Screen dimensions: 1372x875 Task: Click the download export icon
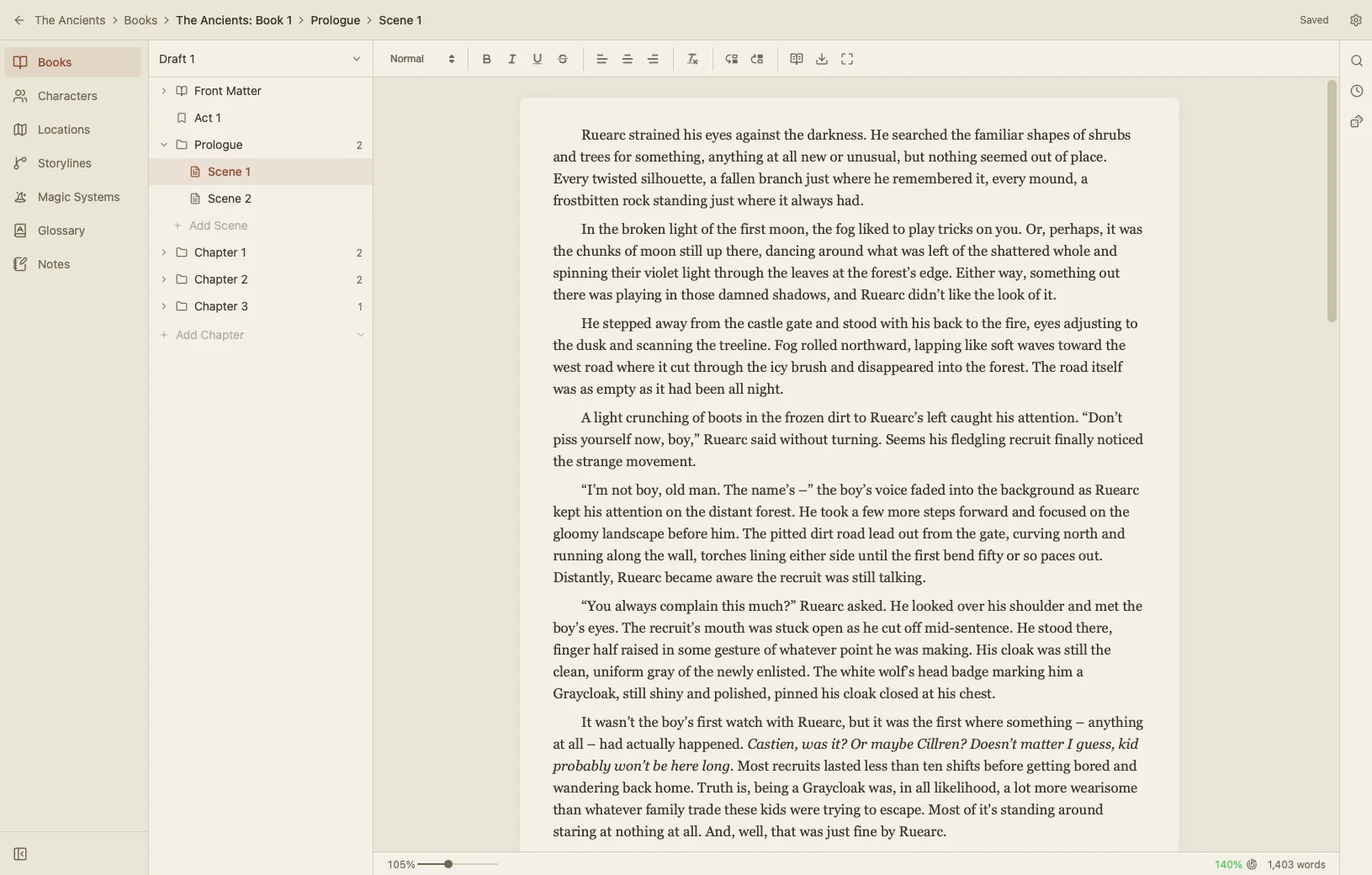[x=822, y=59]
